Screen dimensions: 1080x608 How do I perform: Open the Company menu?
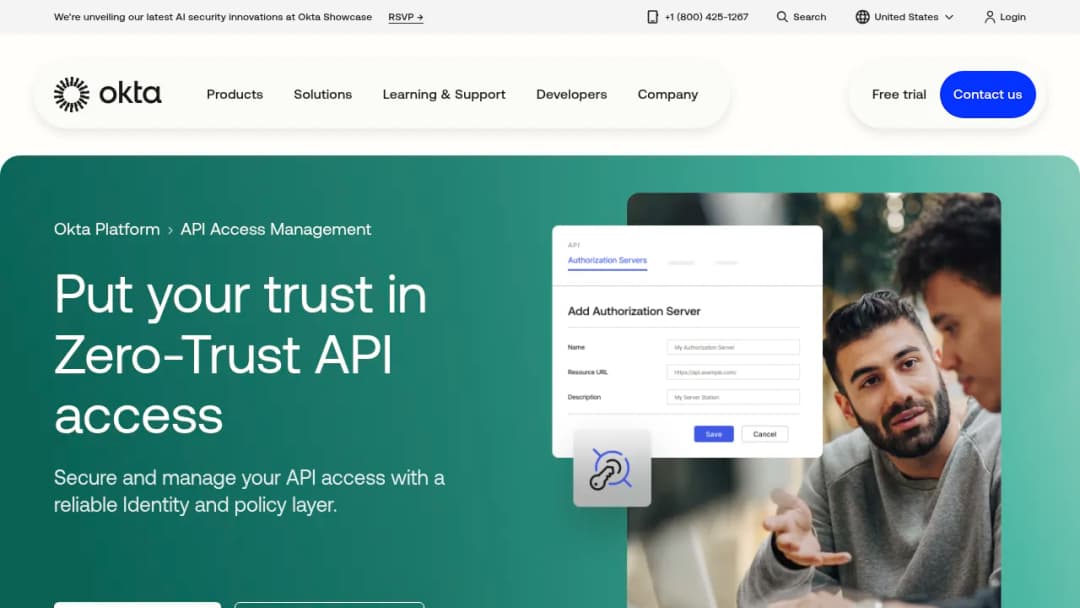(668, 94)
